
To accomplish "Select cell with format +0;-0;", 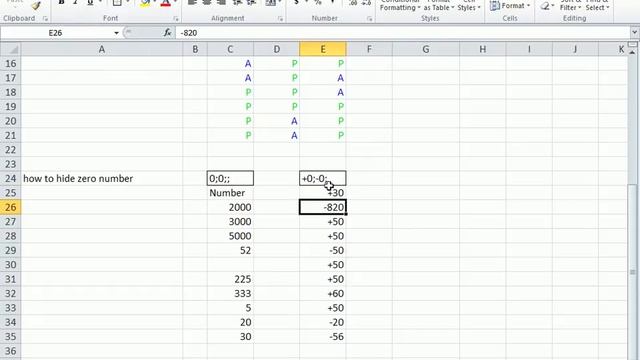I will coord(322,178).
